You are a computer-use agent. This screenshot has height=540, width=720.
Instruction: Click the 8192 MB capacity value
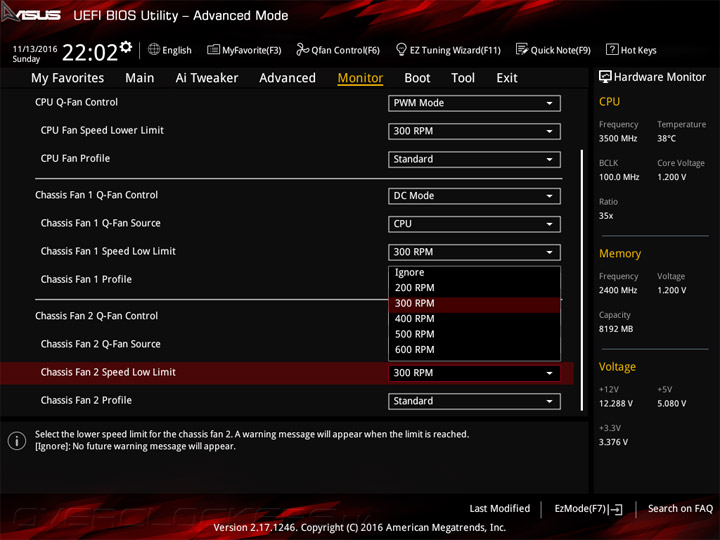[616, 329]
